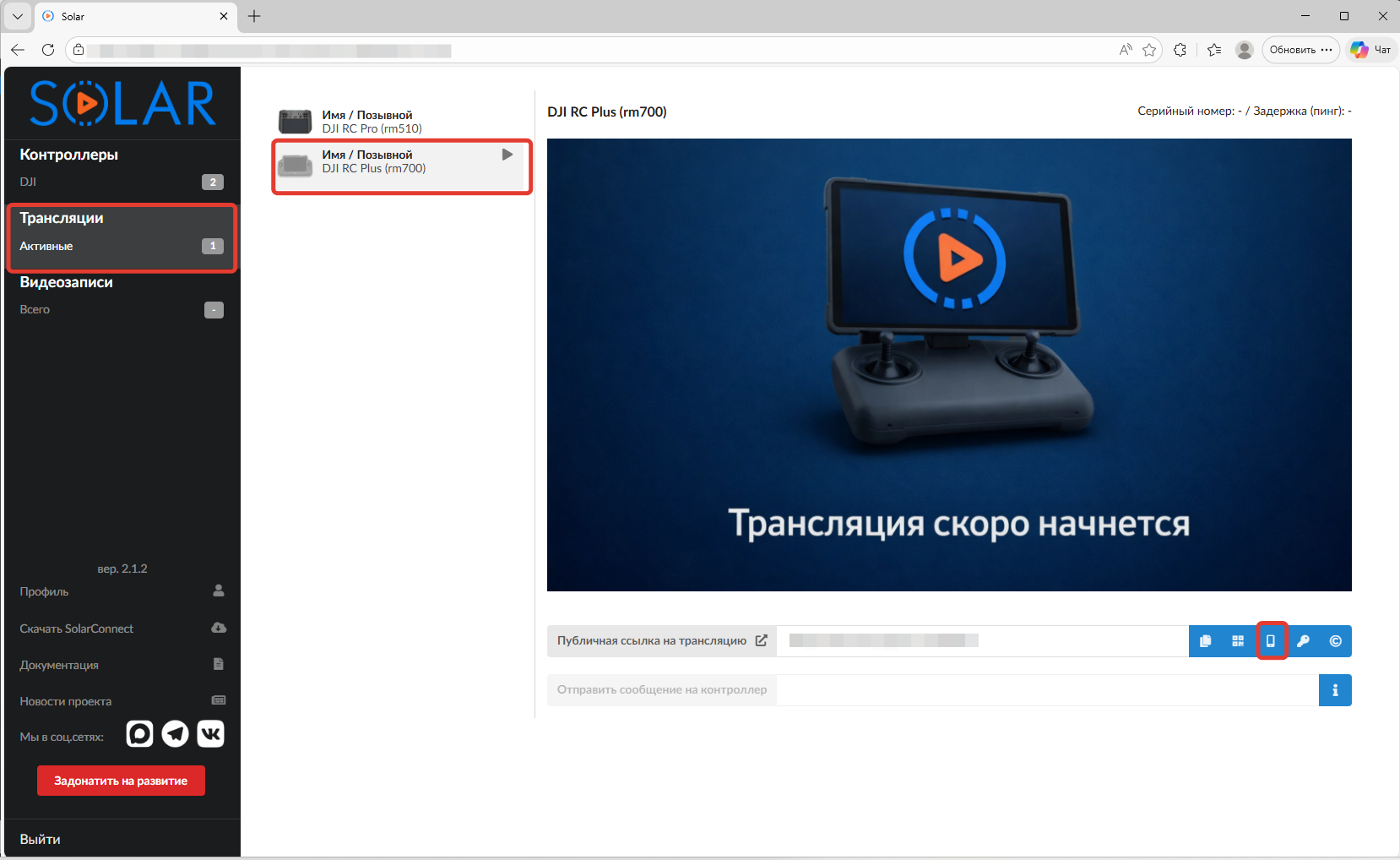Expand the tab search dropdown arrow
1400x860 pixels.
[x=18, y=16]
